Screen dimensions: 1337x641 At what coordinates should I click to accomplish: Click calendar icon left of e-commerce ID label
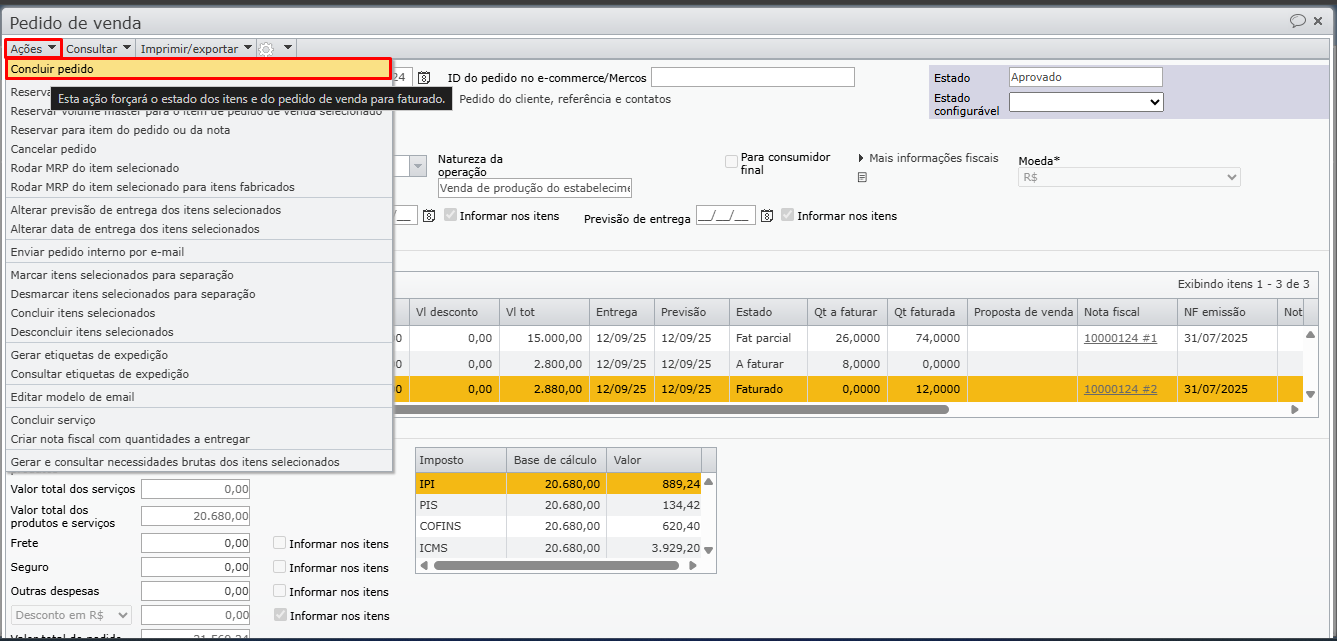[x=424, y=78]
